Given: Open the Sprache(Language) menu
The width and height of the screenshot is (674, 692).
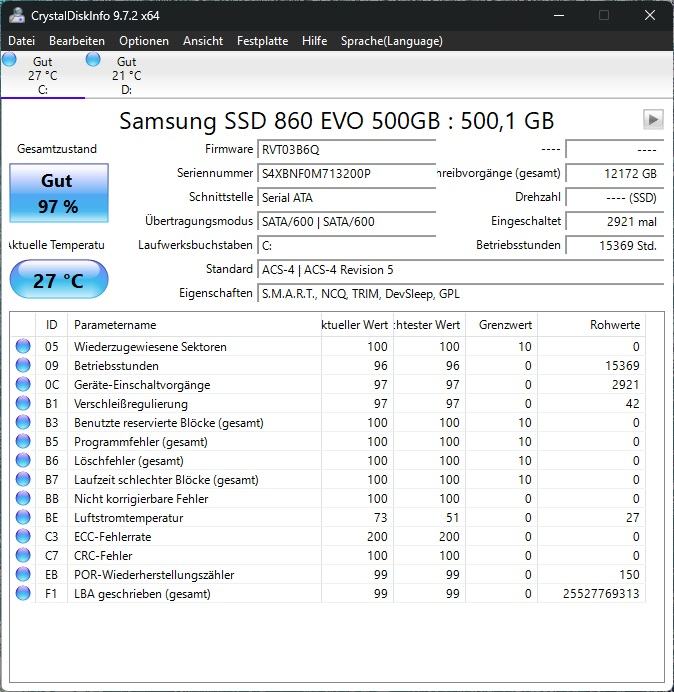Looking at the screenshot, I should [x=392, y=41].
